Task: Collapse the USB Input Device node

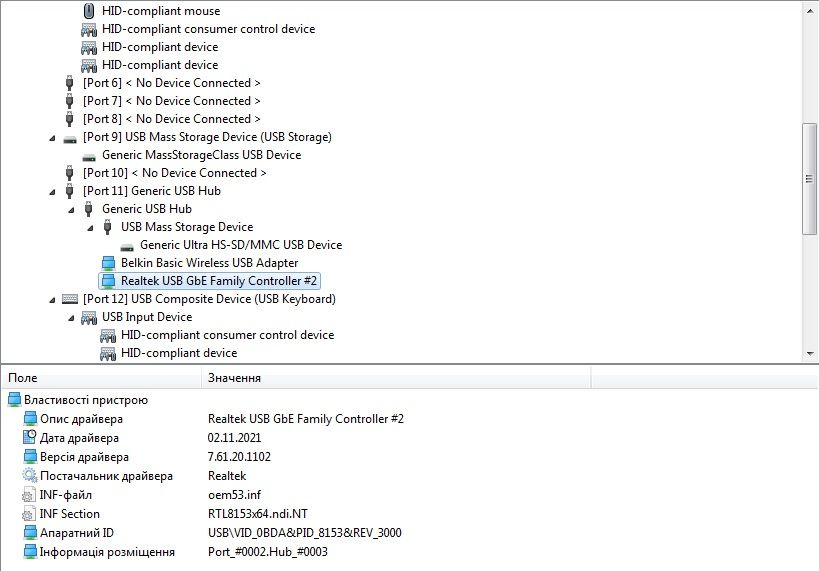Action: (72, 318)
